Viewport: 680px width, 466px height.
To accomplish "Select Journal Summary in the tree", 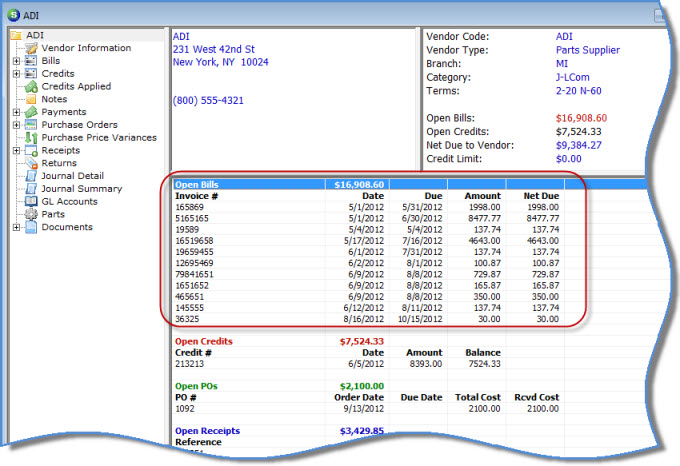I will click(81, 189).
